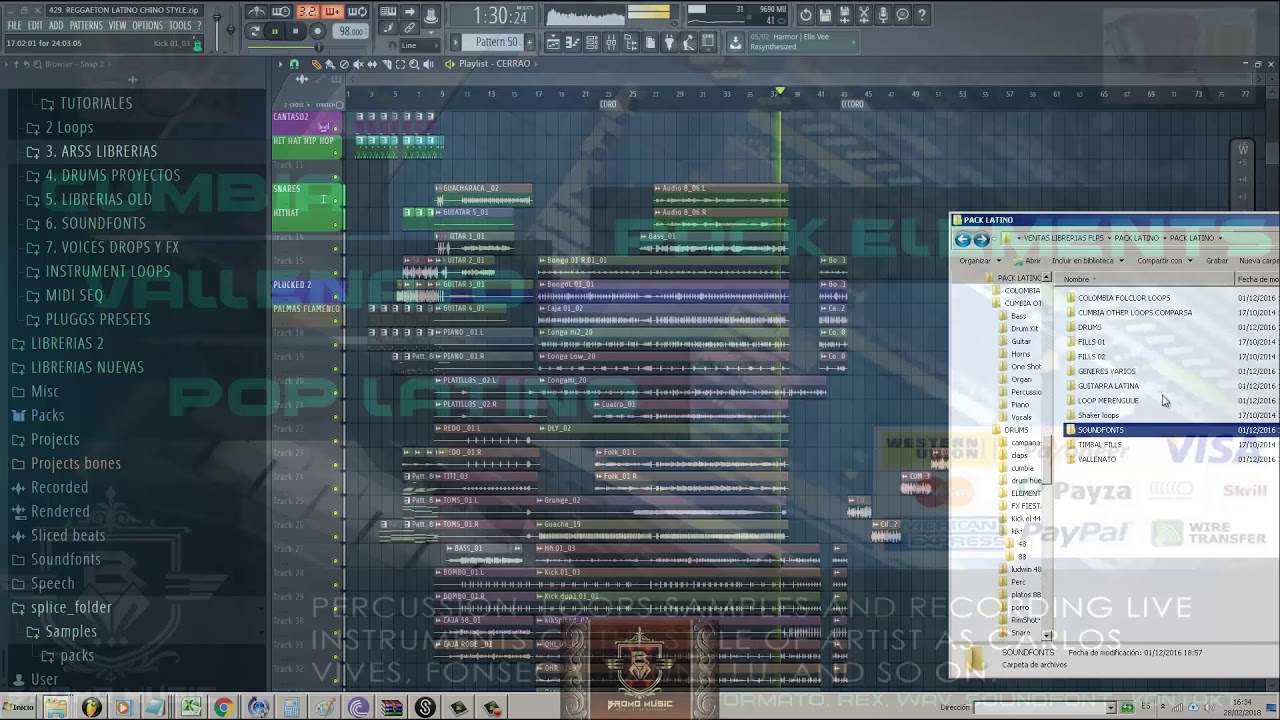This screenshot has height=720, width=1280.
Task: Click the render audio file icon
Action: 845,15
